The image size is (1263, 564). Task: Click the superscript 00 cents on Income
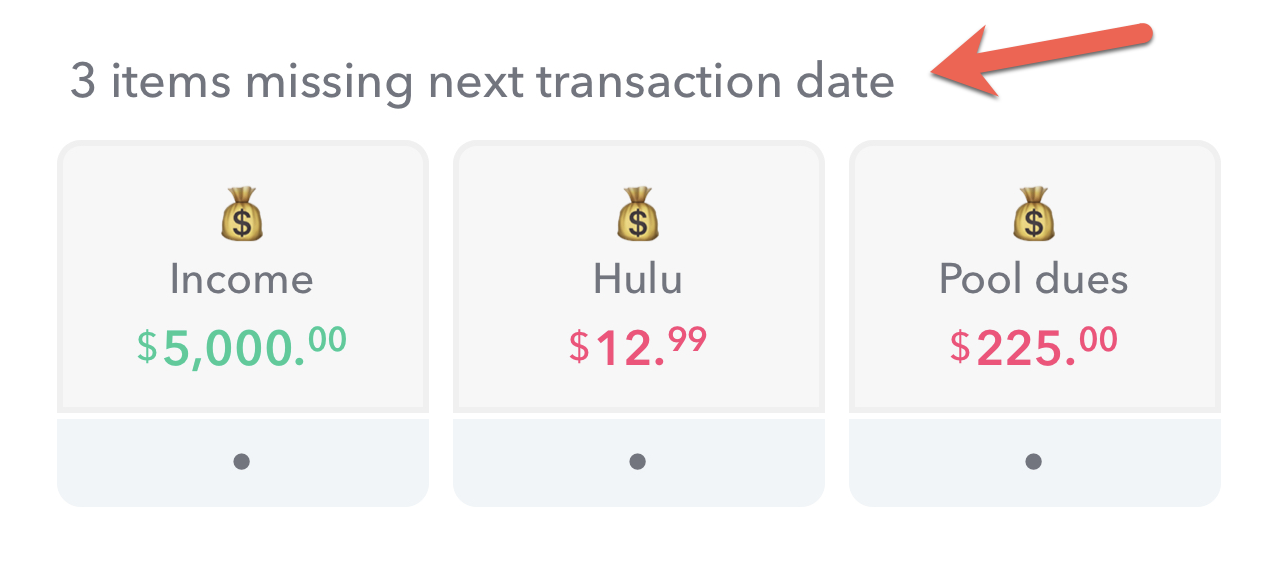328,340
